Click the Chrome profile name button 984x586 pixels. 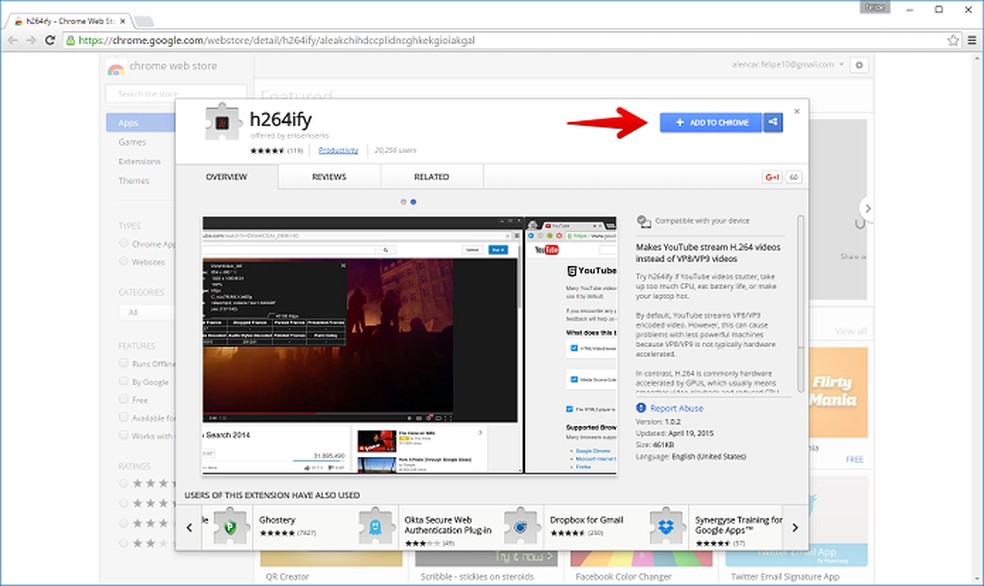pyautogui.click(x=874, y=8)
